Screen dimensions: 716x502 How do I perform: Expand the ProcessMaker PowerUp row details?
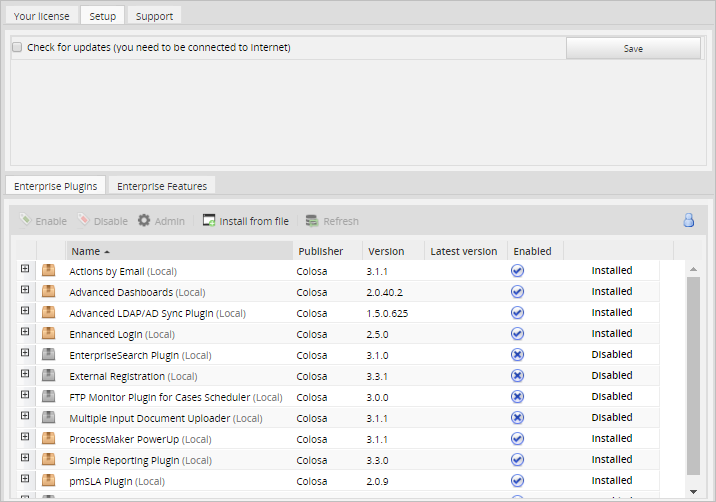(25, 438)
